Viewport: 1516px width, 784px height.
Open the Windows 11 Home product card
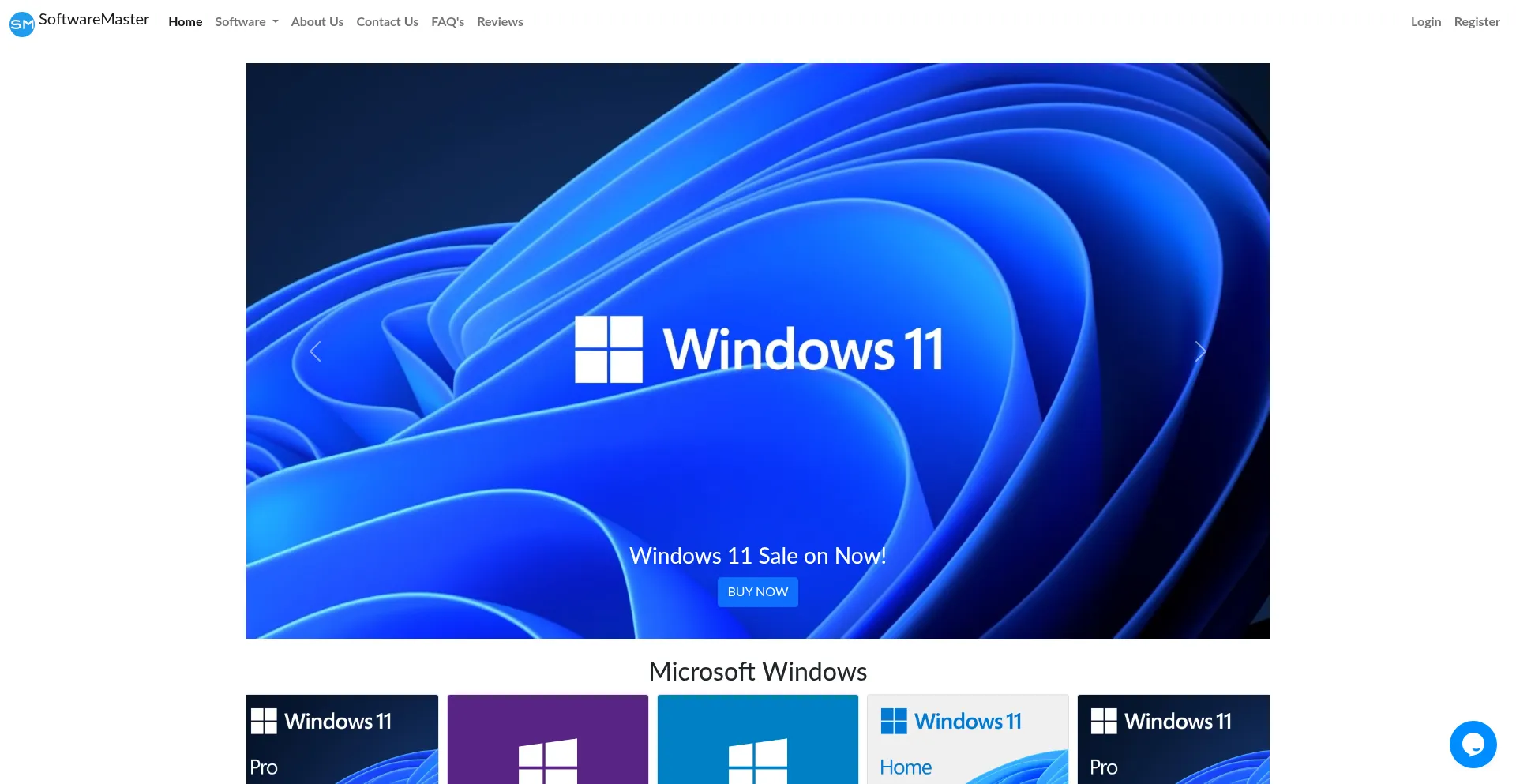pyautogui.click(x=968, y=739)
